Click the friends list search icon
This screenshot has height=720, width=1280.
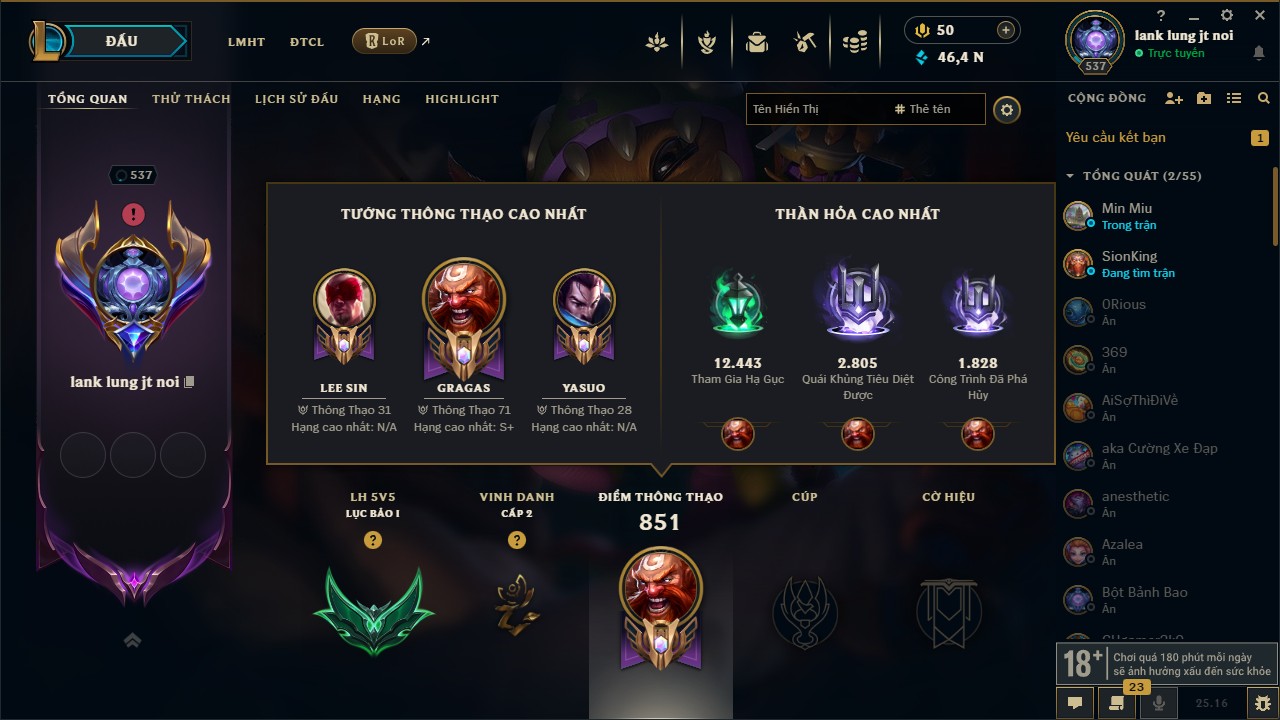pyautogui.click(x=1264, y=98)
